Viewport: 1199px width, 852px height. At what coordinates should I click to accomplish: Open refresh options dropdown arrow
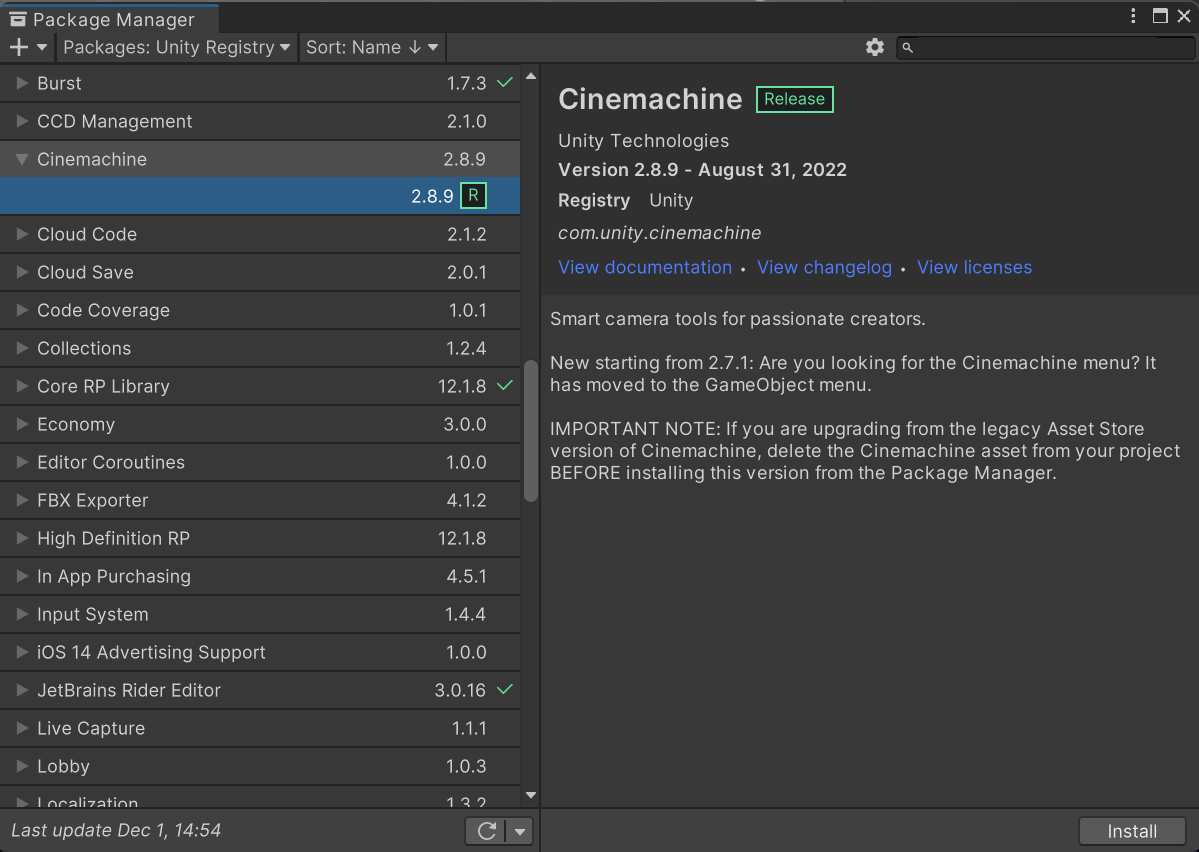pyautogui.click(x=520, y=831)
